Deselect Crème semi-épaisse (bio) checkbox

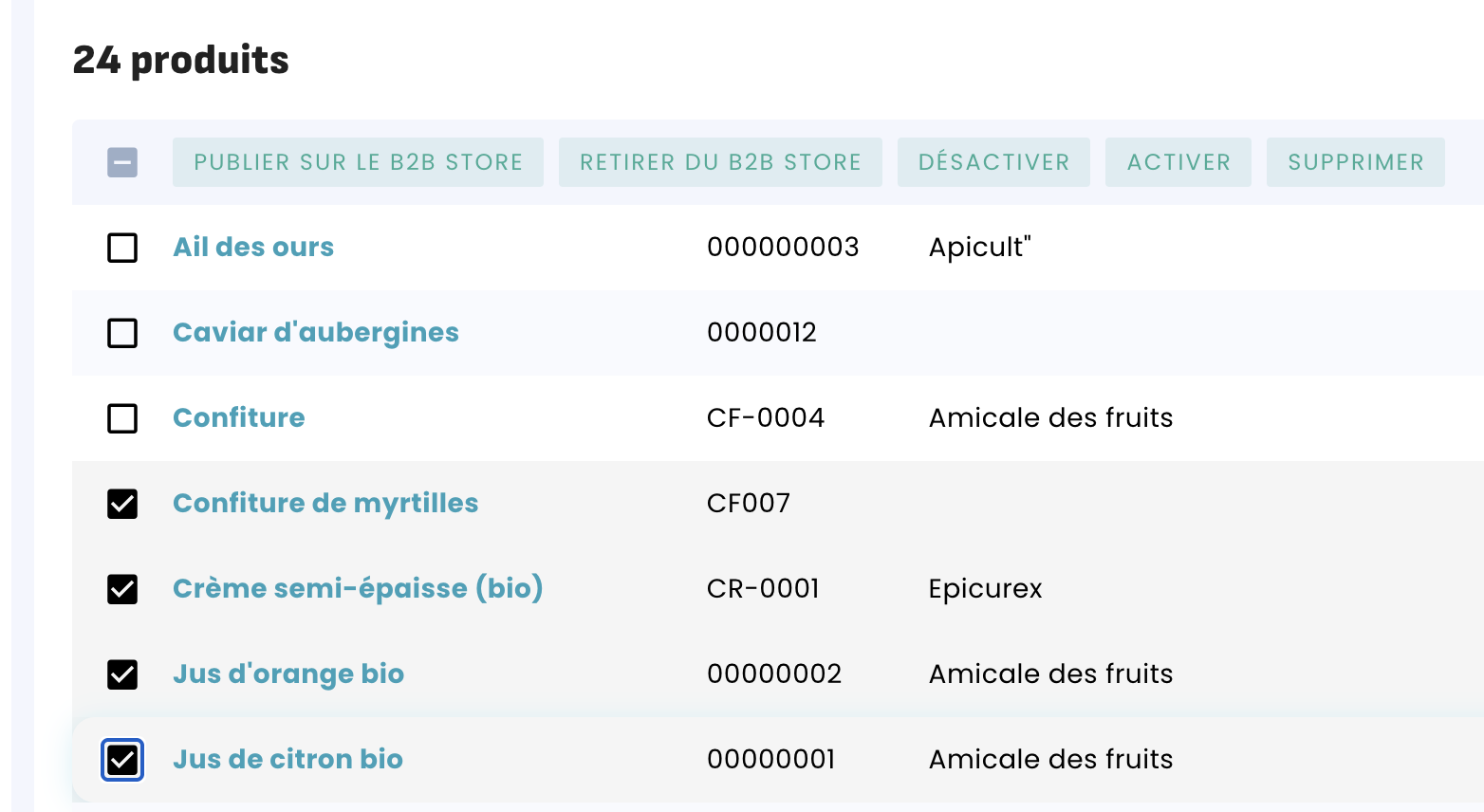click(x=122, y=589)
